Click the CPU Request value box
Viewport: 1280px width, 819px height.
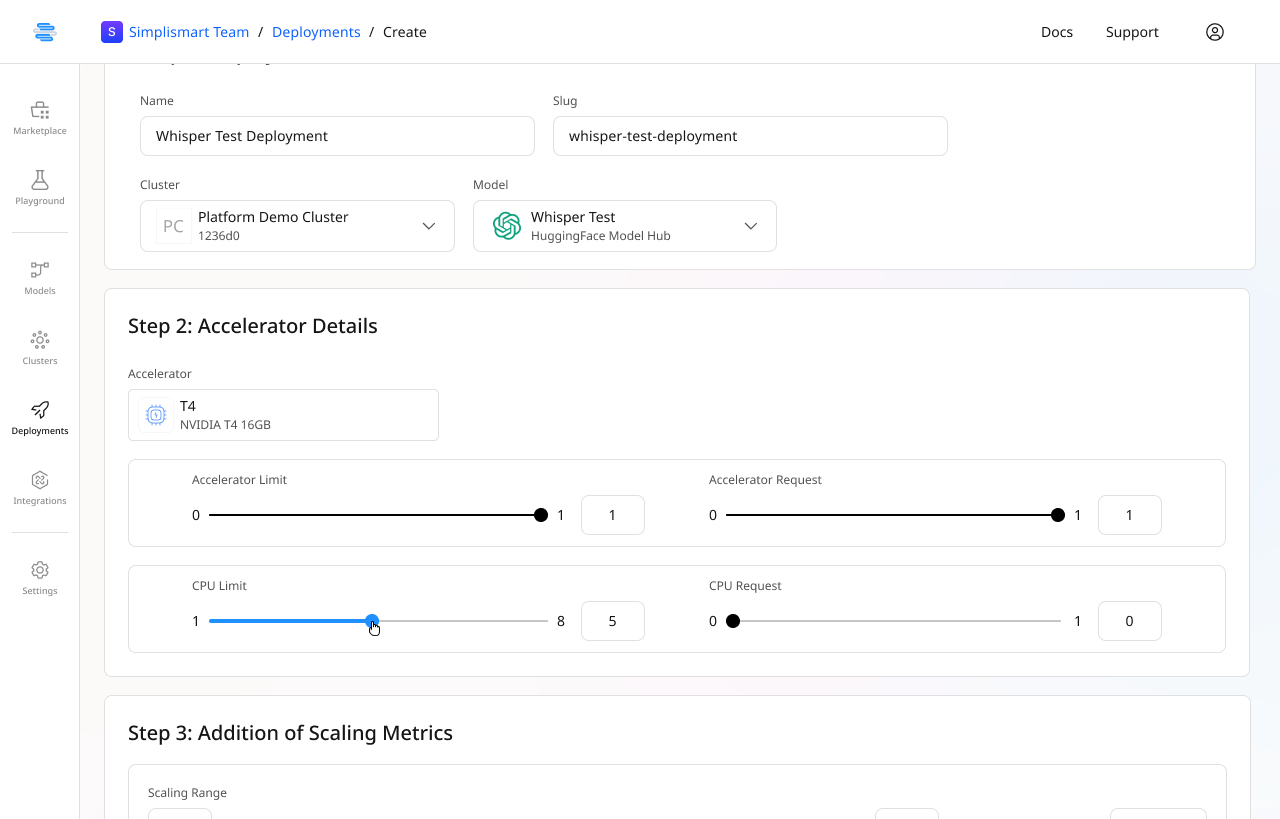pyautogui.click(x=1130, y=621)
